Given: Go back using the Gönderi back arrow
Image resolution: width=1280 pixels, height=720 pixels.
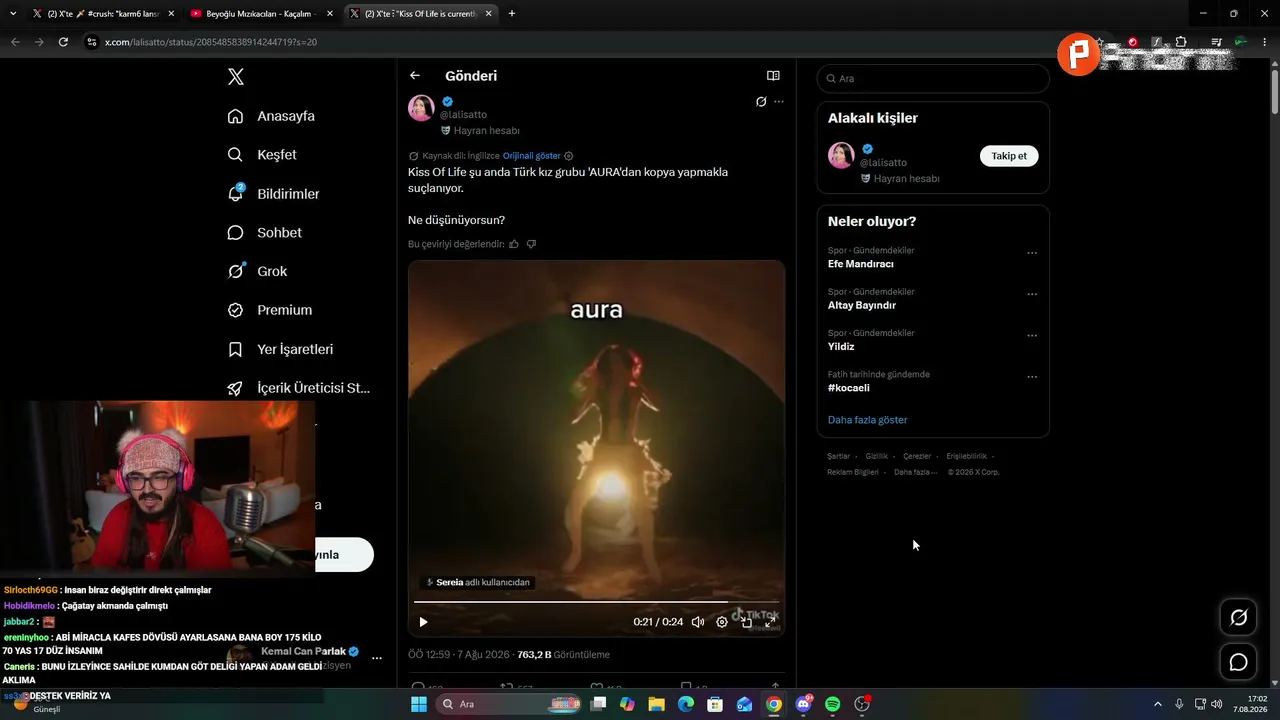Looking at the screenshot, I should pyautogui.click(x=415, y=76).
